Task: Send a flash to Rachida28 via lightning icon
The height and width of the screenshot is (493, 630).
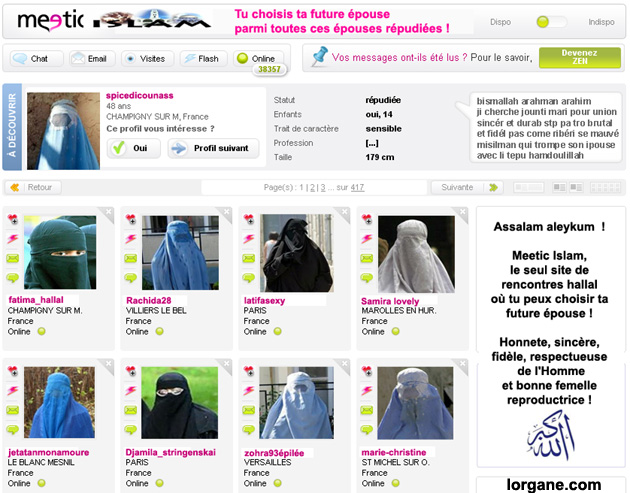Action: coord(130,239)
